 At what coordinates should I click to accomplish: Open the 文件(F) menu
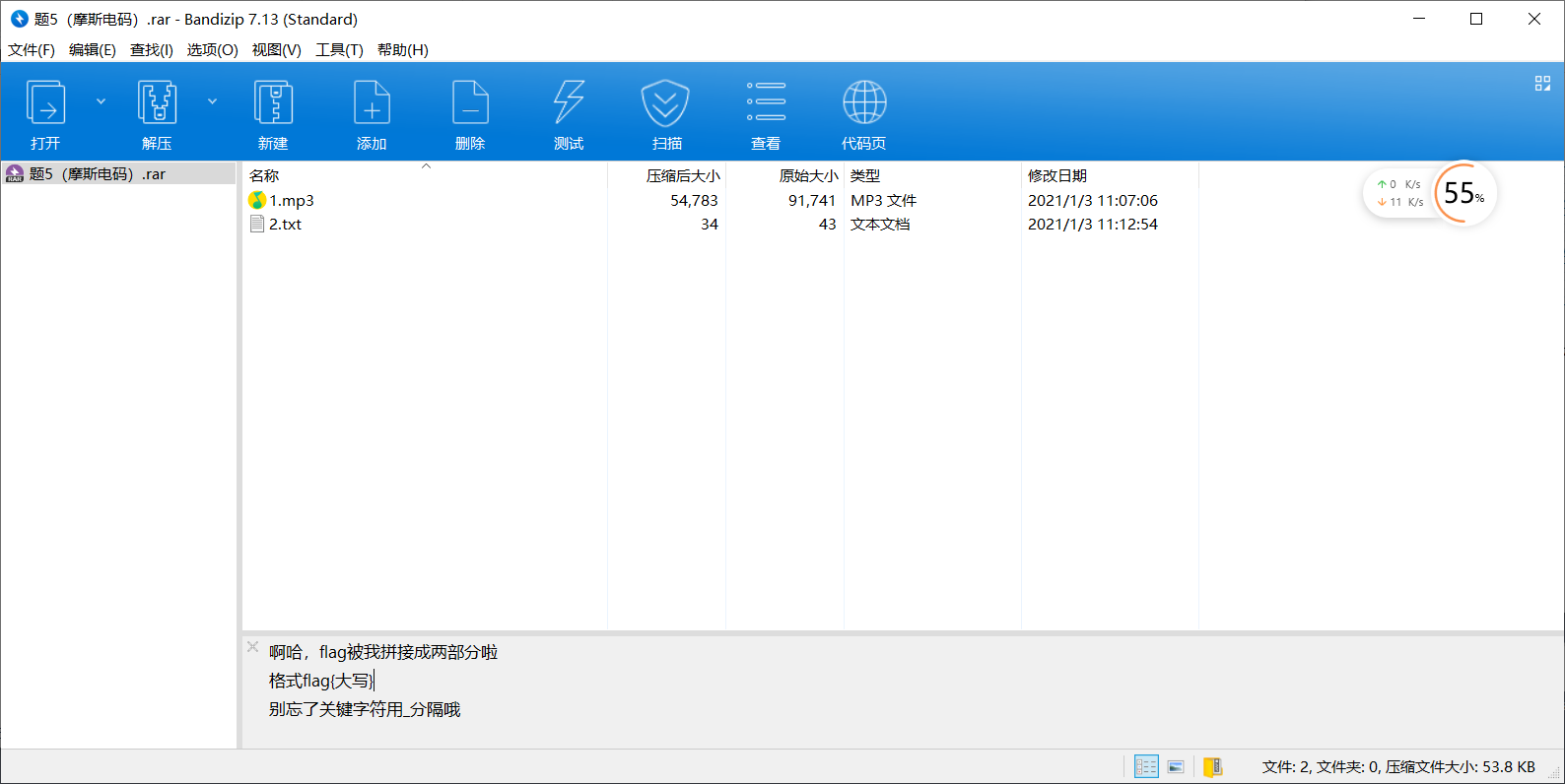pyautogui.click(x=32, y=50)
